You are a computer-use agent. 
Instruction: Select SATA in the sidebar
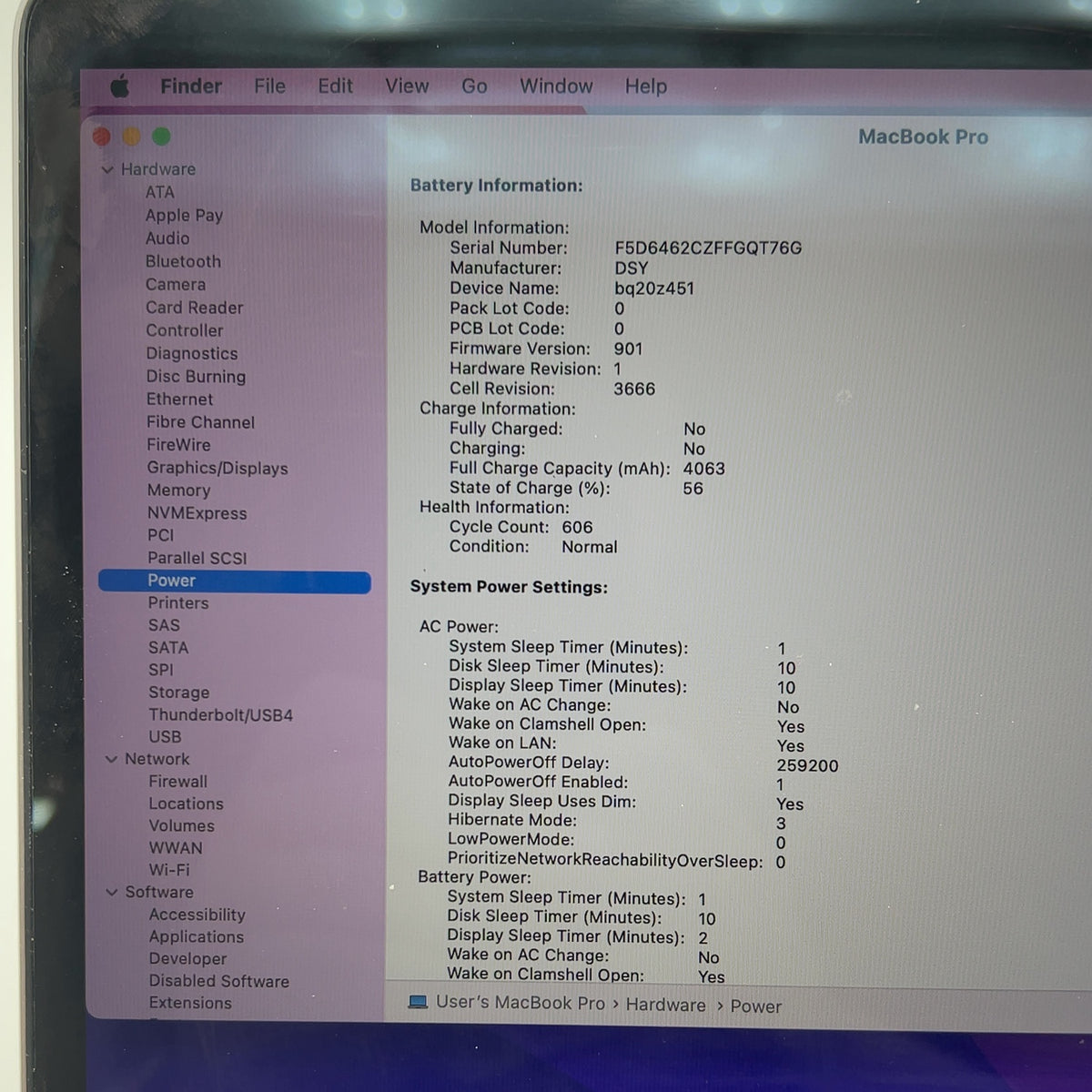(x=168, y=648)
